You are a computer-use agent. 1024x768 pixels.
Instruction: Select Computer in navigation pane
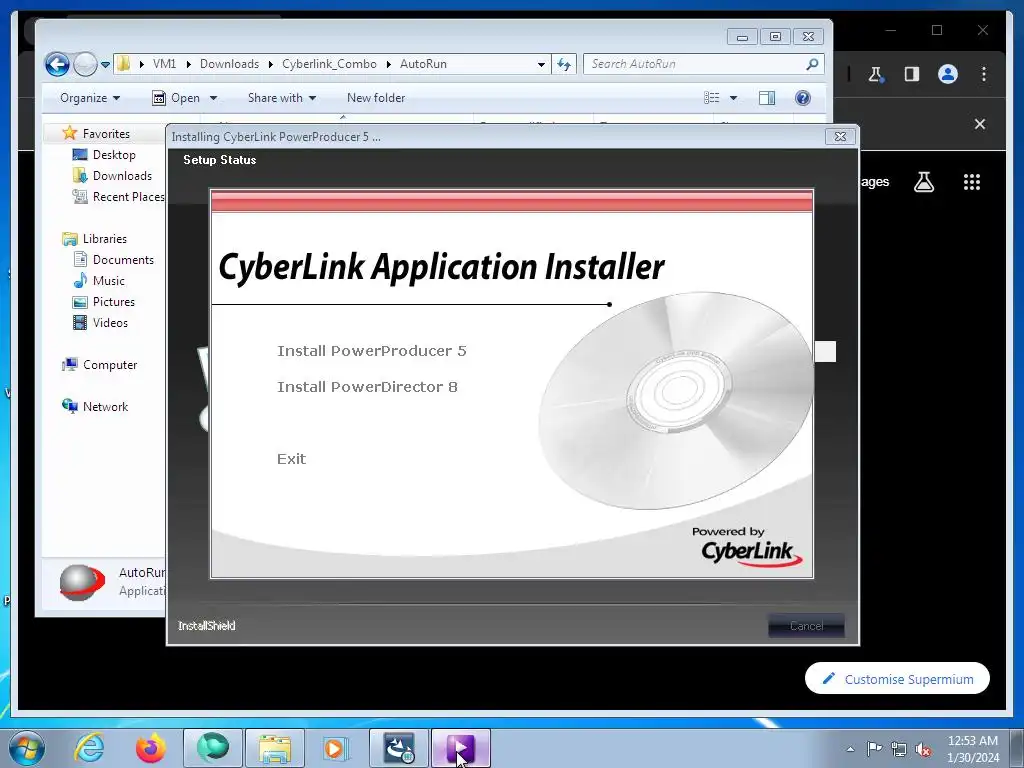tap(110, 365)
